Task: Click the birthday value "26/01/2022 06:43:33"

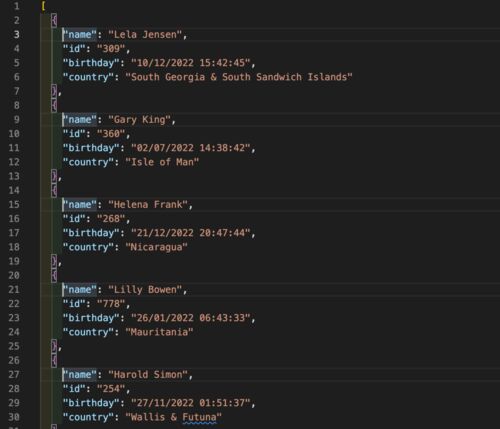Action: [x=191, y=318]
